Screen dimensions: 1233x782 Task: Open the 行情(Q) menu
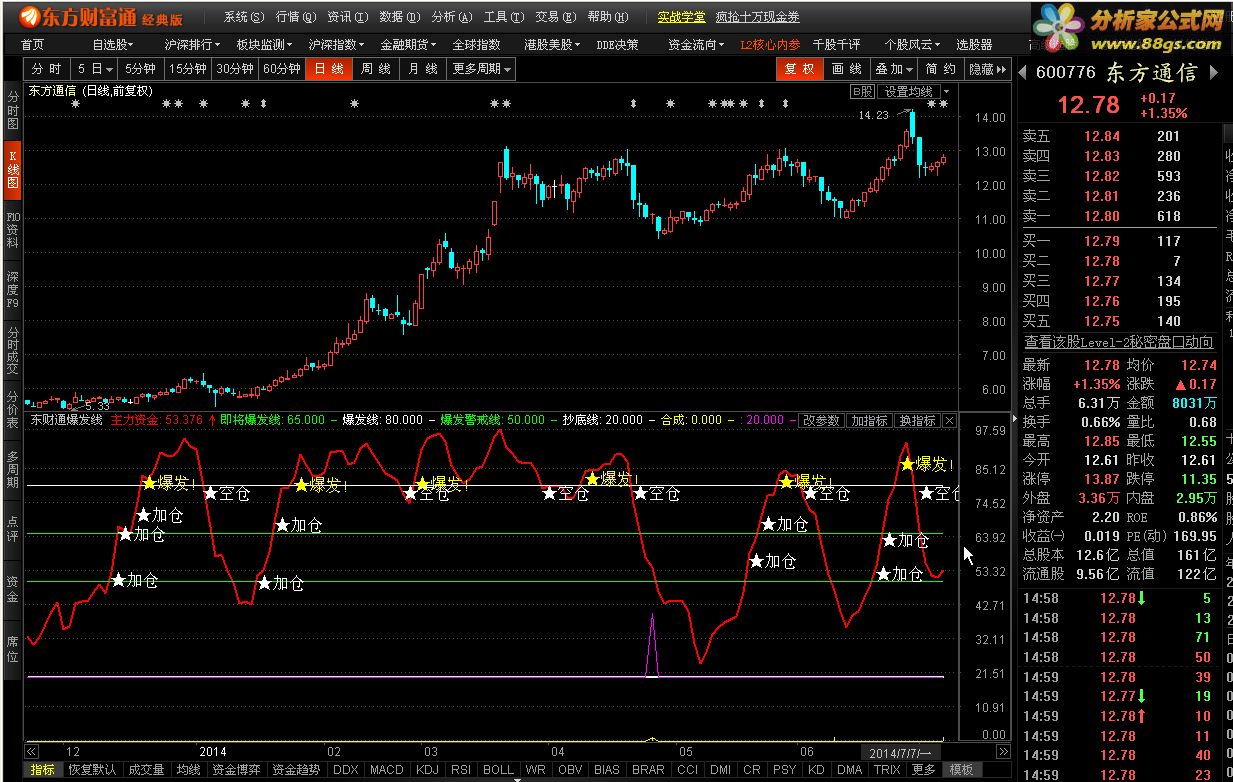click(296, 17)
